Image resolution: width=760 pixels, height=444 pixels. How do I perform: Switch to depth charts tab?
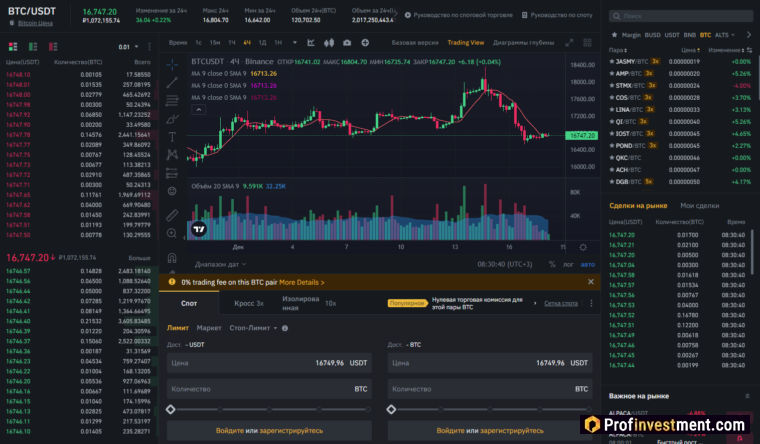pos(523,43)
